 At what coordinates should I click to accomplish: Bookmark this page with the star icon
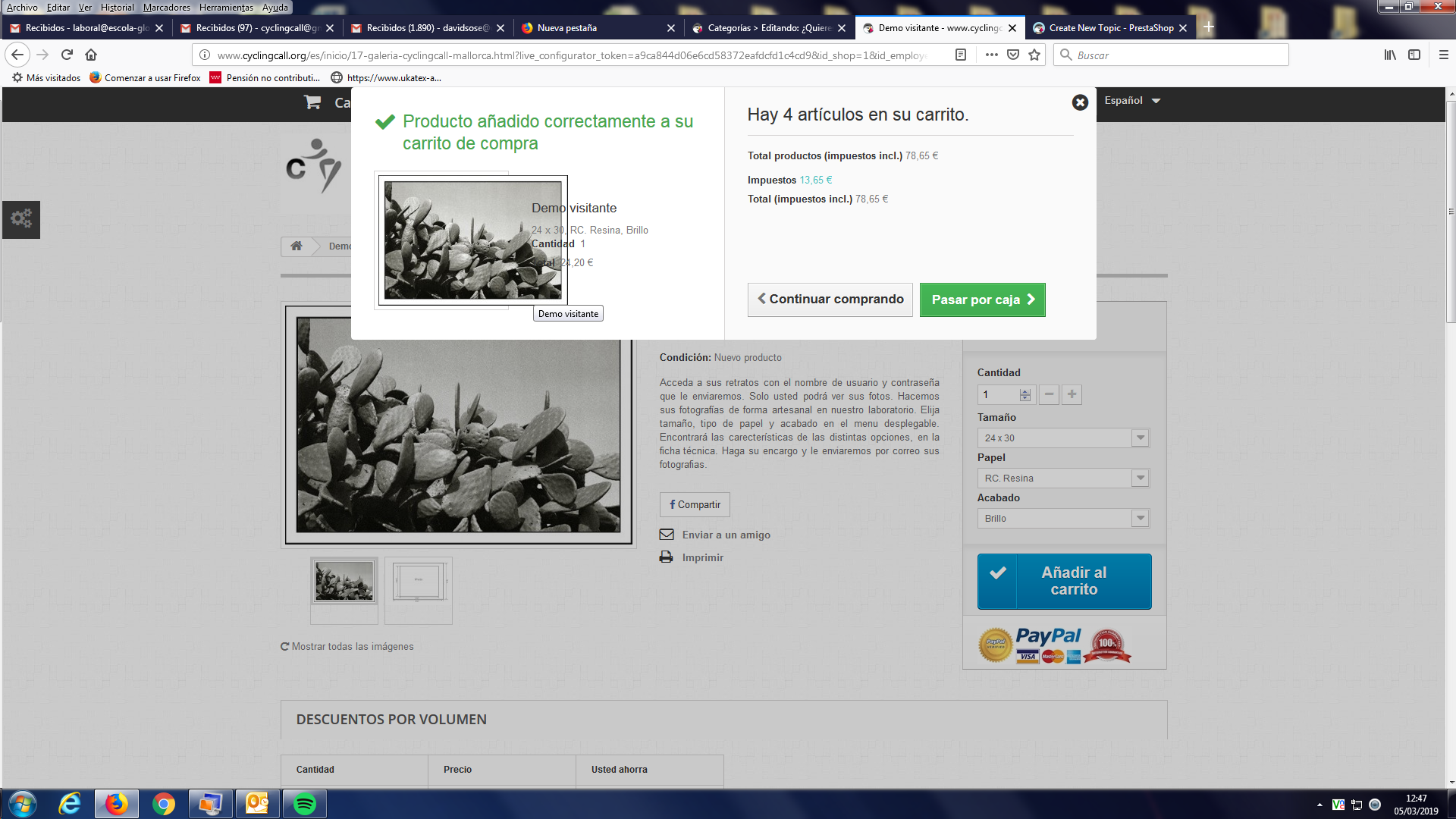pos(1034,55)
